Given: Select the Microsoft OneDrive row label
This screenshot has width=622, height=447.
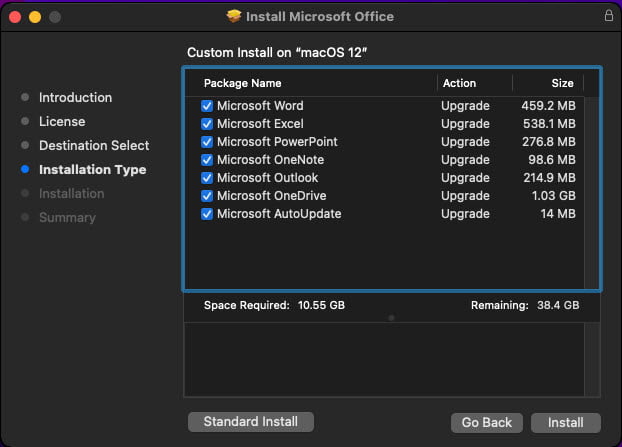Looking at the screenshot, I should (x=271, y=196).
